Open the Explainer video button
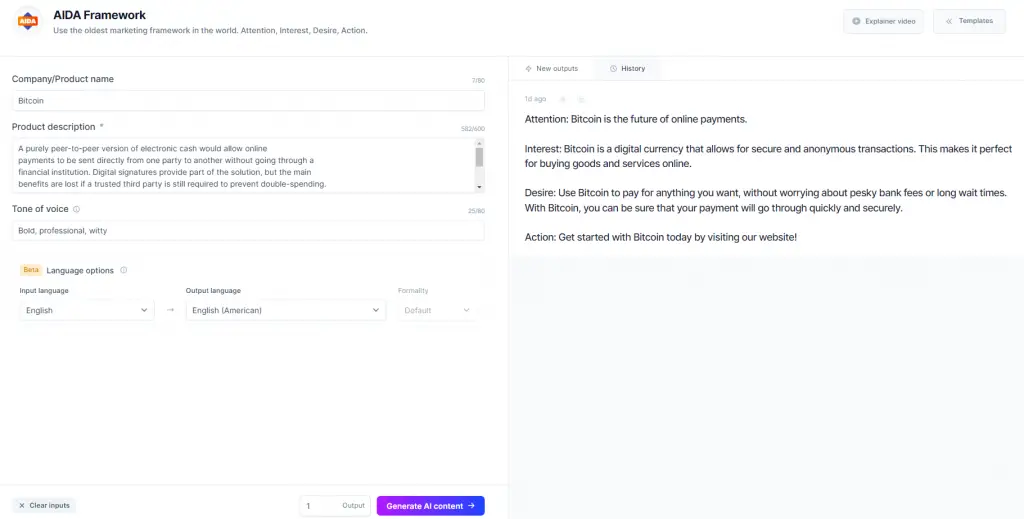 click(883, 22)
